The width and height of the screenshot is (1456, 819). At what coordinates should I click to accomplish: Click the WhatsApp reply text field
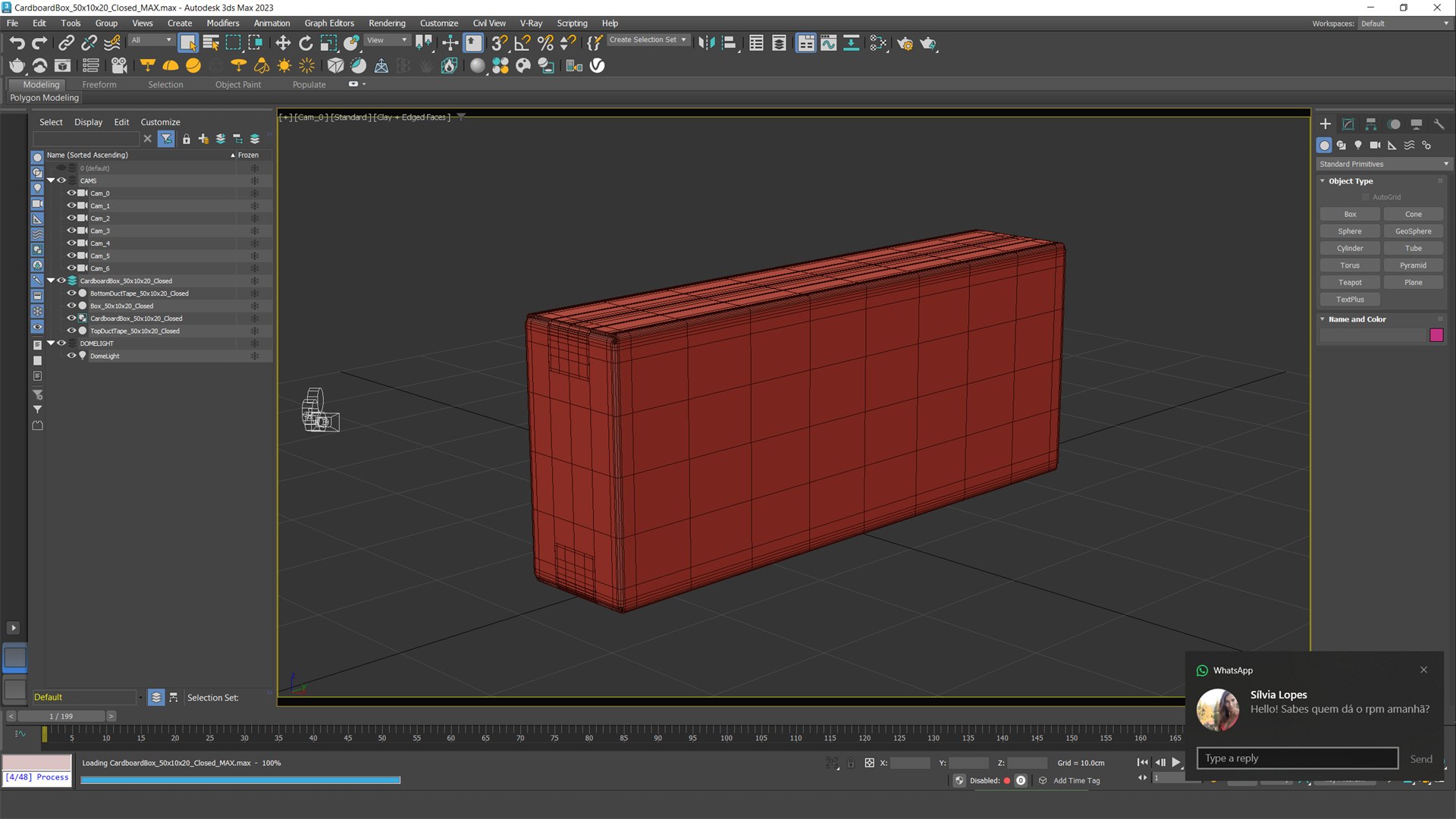pos(1298,758)
